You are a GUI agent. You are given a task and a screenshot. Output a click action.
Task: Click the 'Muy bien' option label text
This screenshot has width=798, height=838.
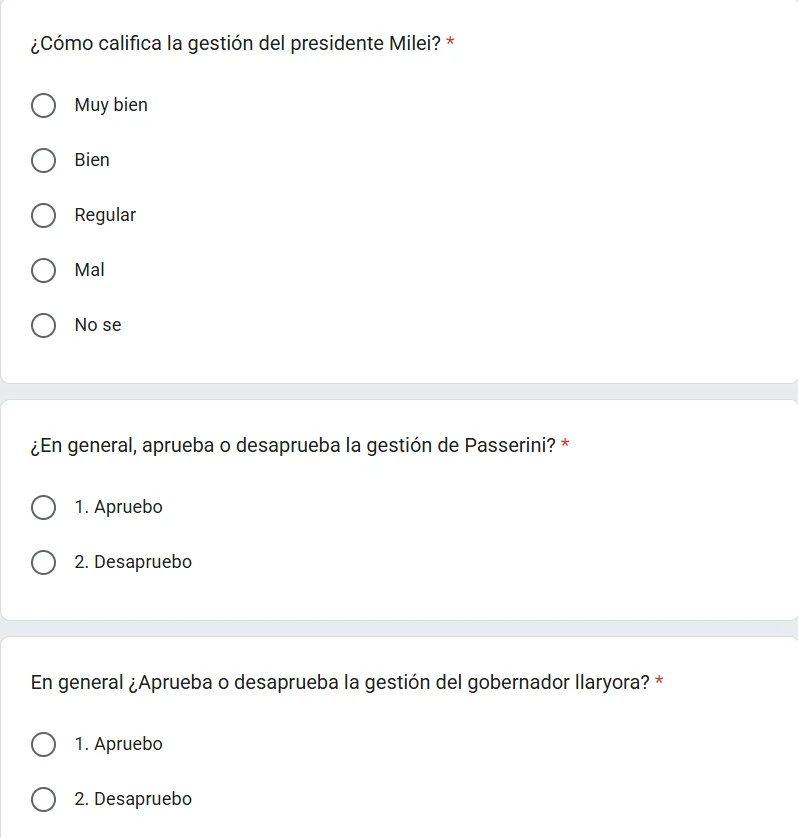pyautogui.click(x=111, y=105)
